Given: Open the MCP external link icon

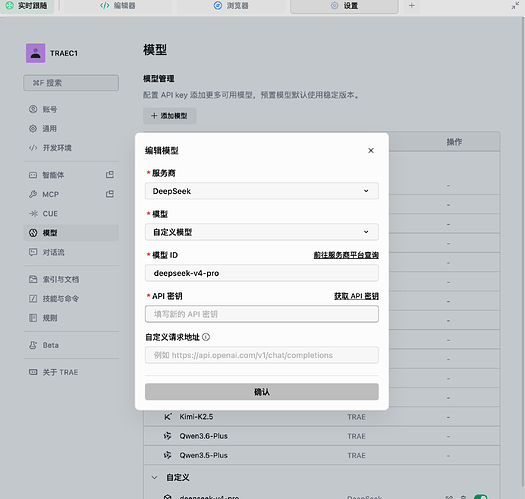Looking at the screenshot, I should [x=110, y=194].
